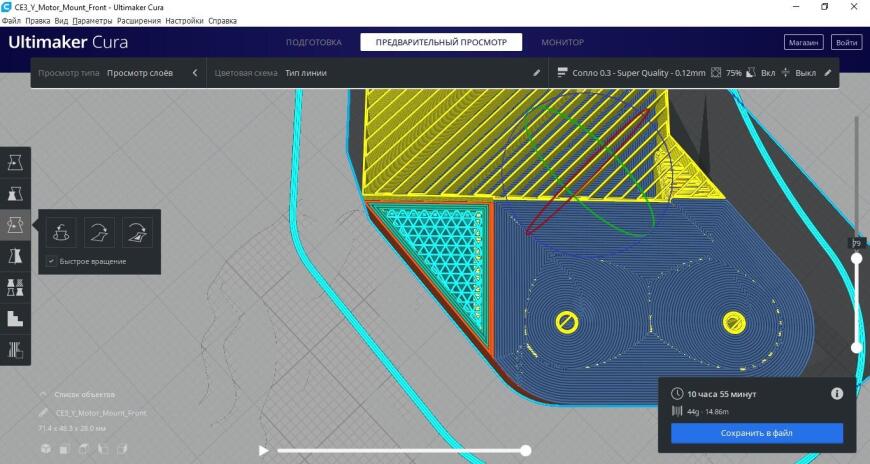The height and width of the screenshot is (464, 870).
Task: Click the adhesion Выкл icon
Action: click(785, 73)
